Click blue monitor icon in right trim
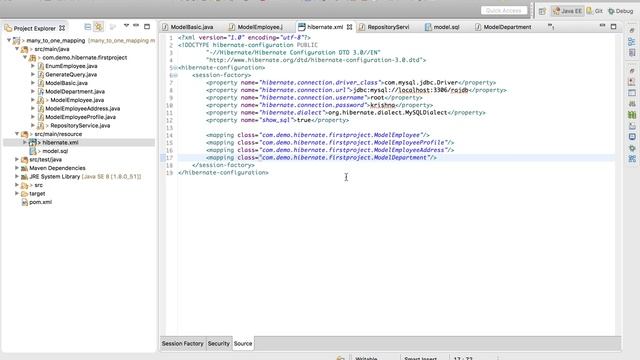640x360 pixels. [632, 137]
